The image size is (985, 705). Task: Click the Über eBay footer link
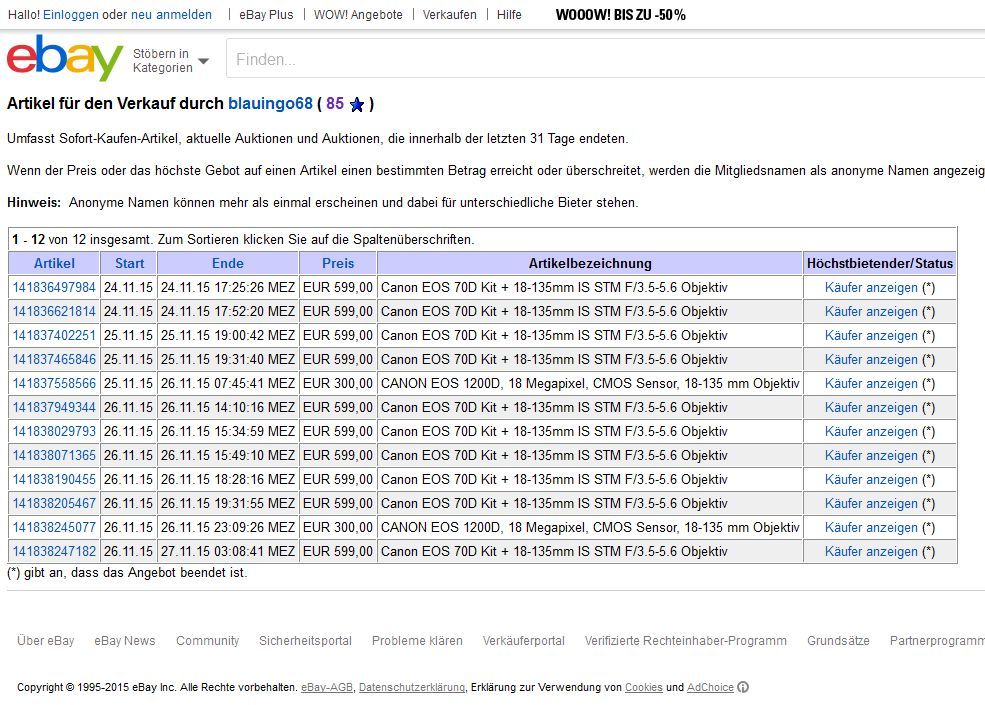[x=45, y=640]
